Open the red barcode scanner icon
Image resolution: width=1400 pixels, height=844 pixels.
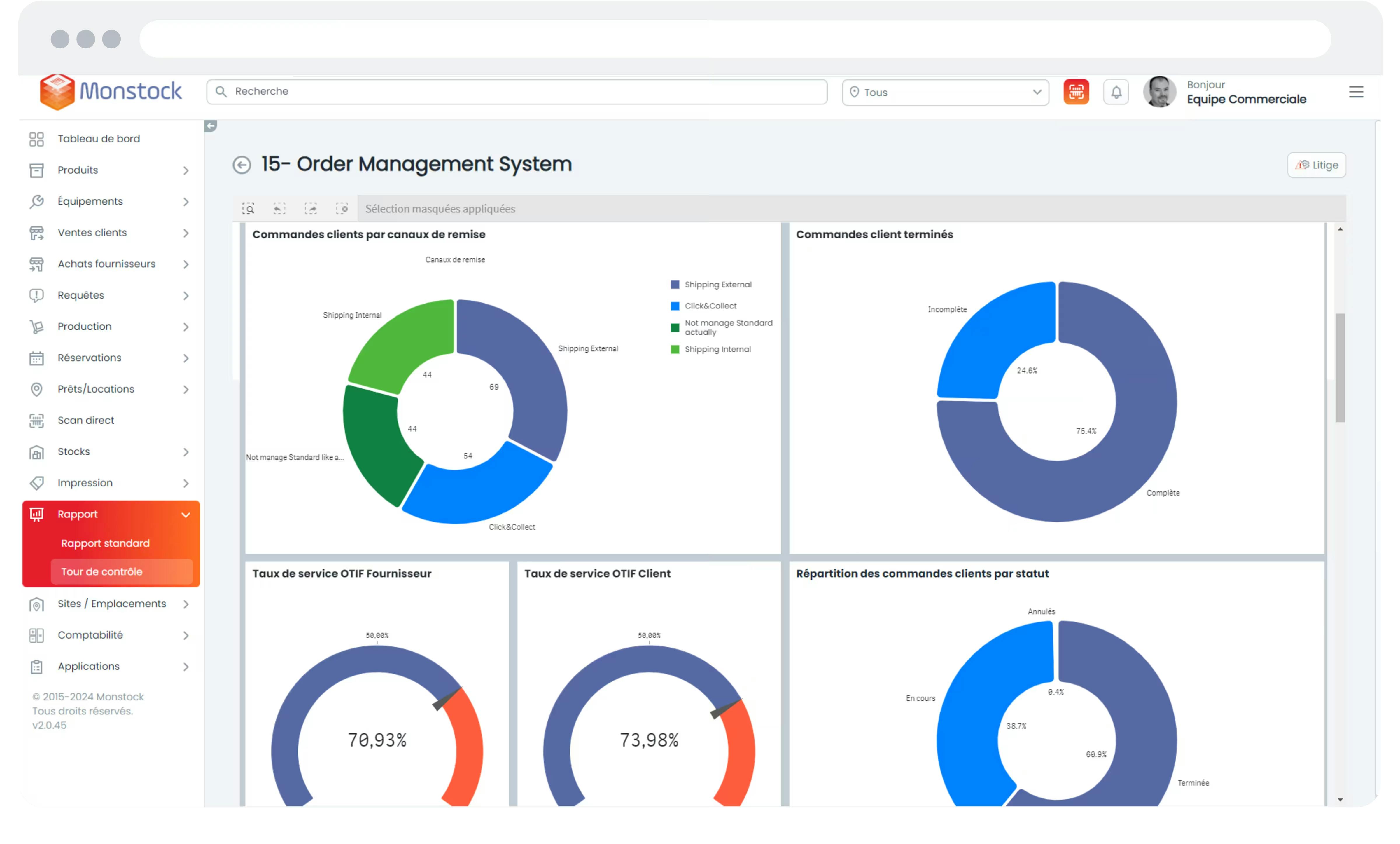point(1076,92)
